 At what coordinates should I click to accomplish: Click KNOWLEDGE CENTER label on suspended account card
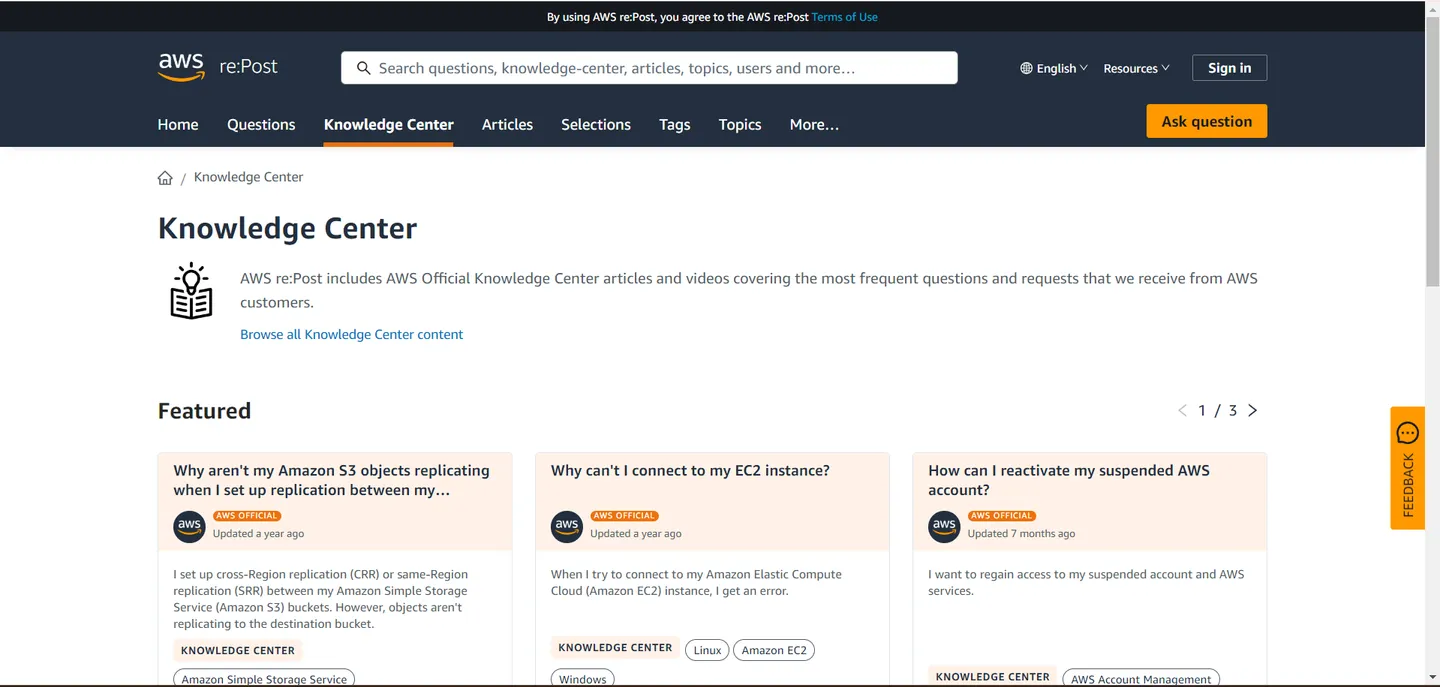pyautogui.click(x=993, y=676)
